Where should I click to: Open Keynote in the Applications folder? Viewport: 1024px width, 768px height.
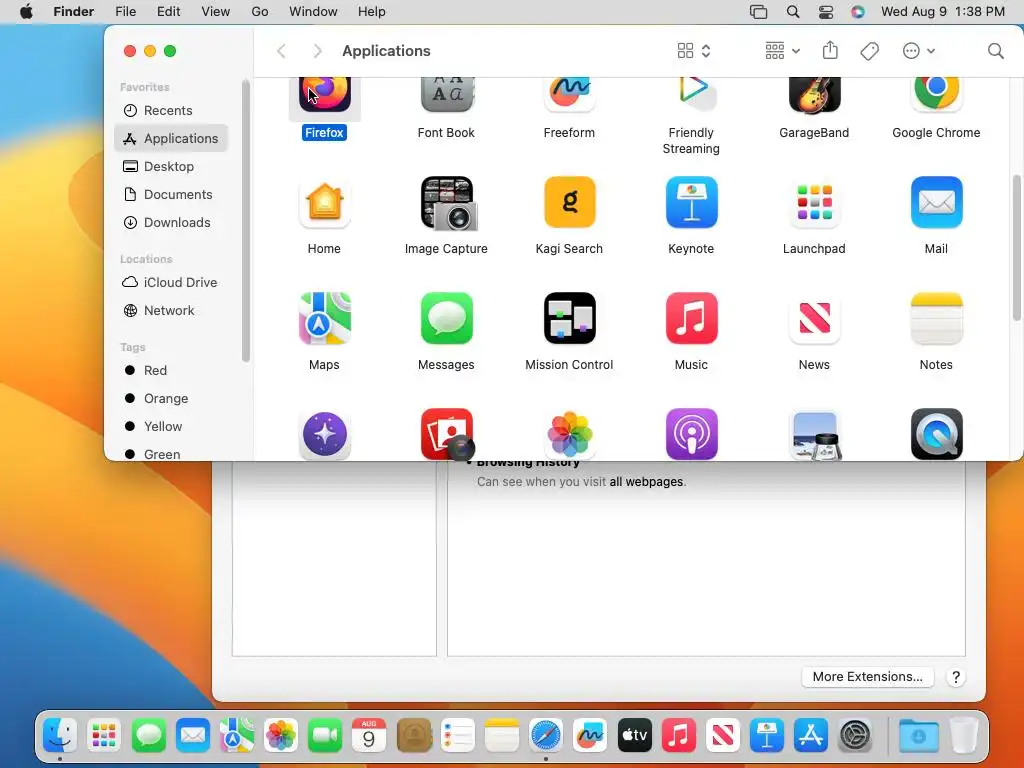pos(691,203)
